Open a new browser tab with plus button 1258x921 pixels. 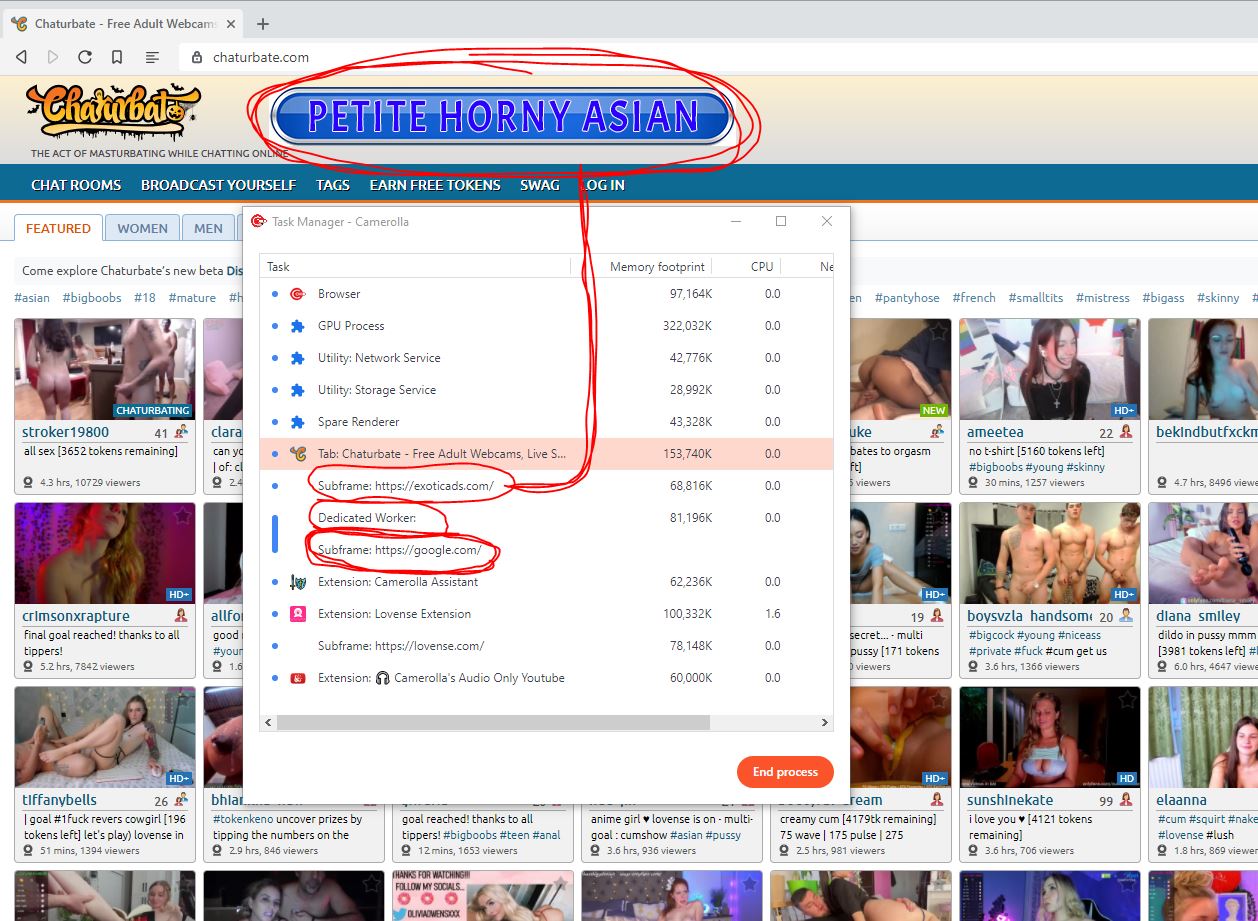(263, 24)
